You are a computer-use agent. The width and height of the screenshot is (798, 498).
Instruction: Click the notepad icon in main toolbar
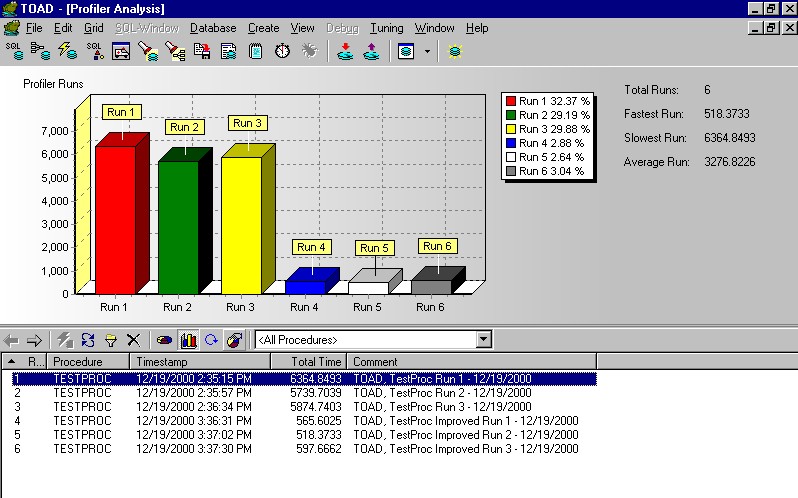(256, 51)
